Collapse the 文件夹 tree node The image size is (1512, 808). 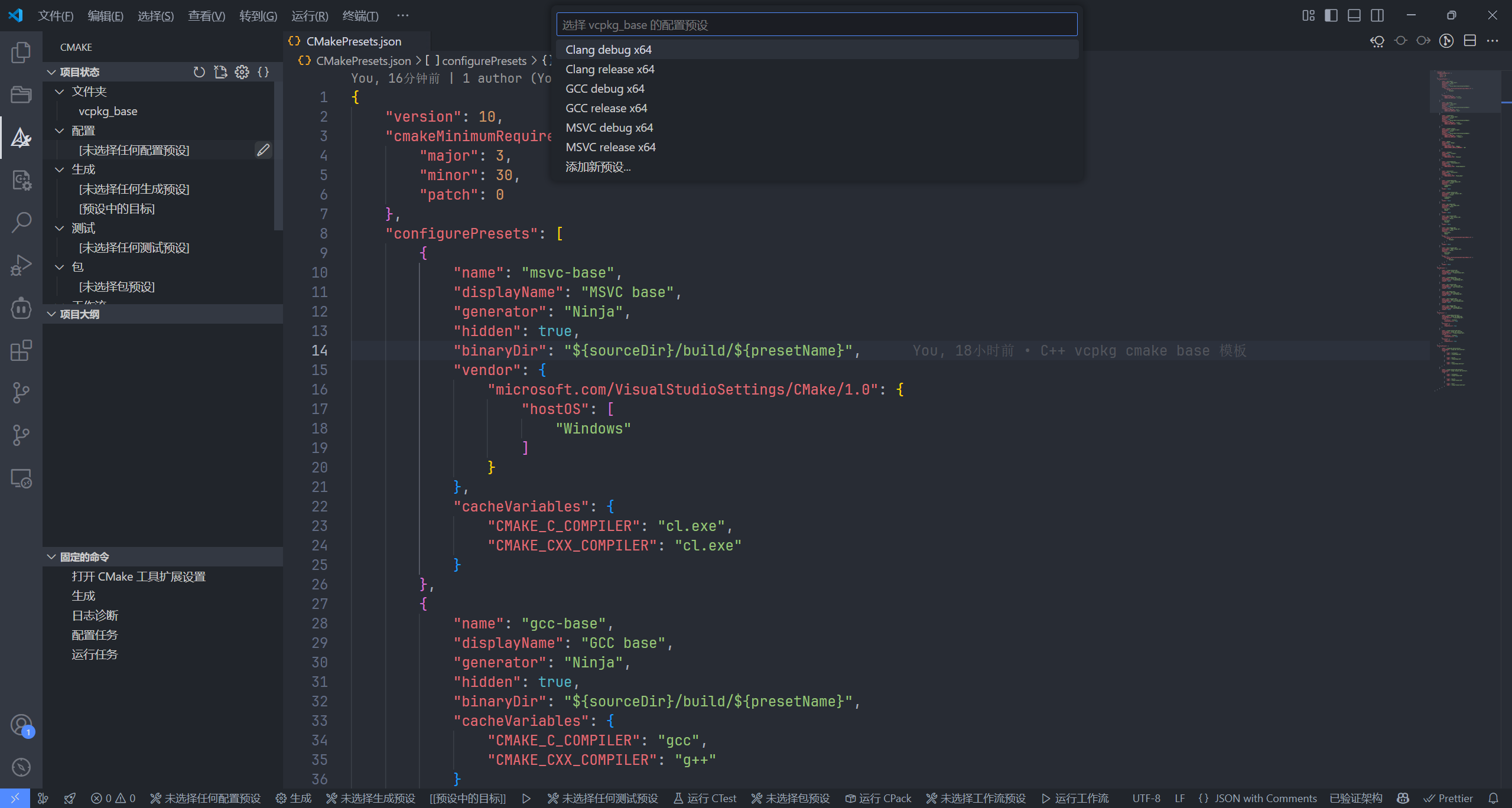[59, 92]
